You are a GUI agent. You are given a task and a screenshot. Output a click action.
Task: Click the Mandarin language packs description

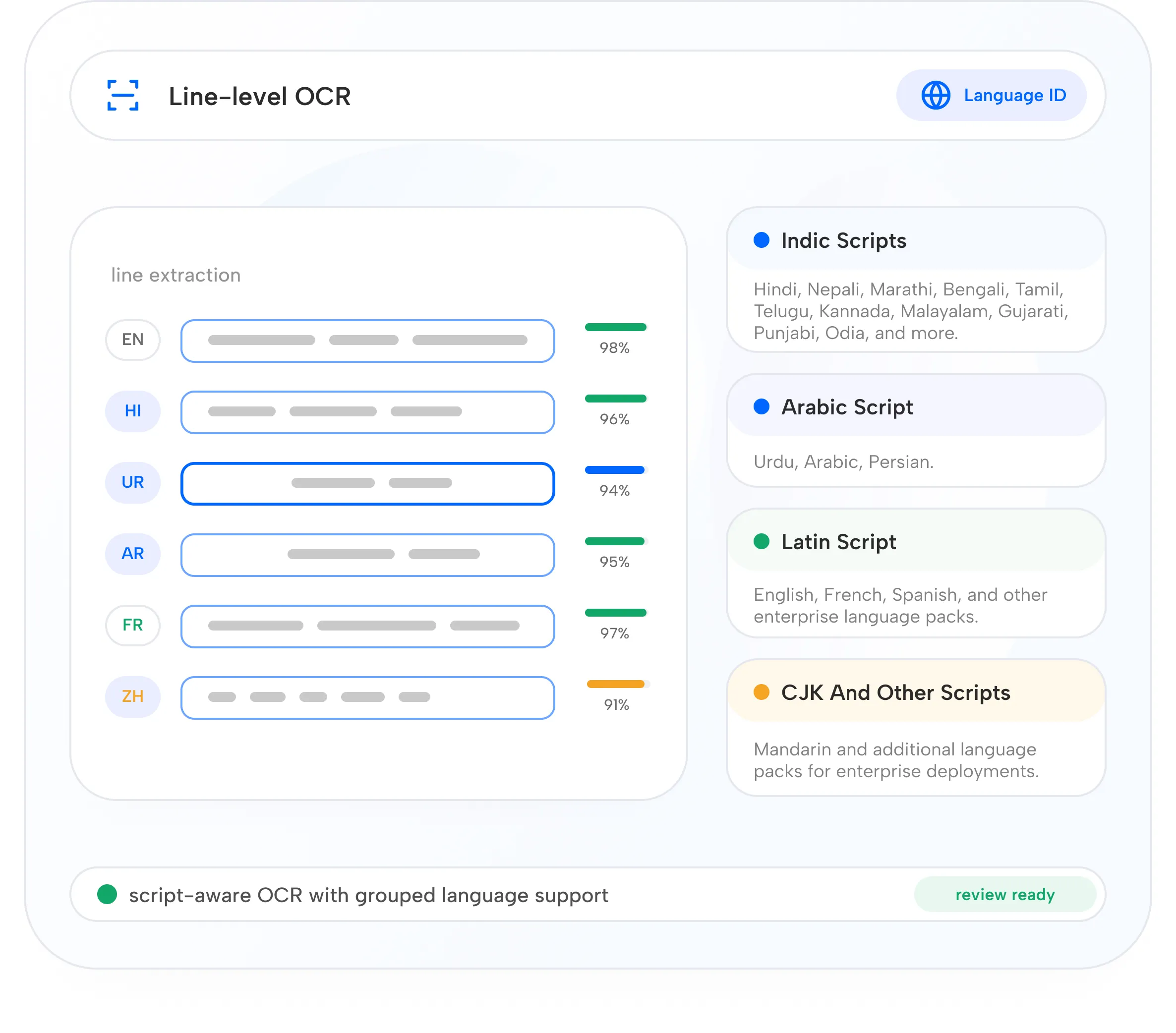point(896,760)
